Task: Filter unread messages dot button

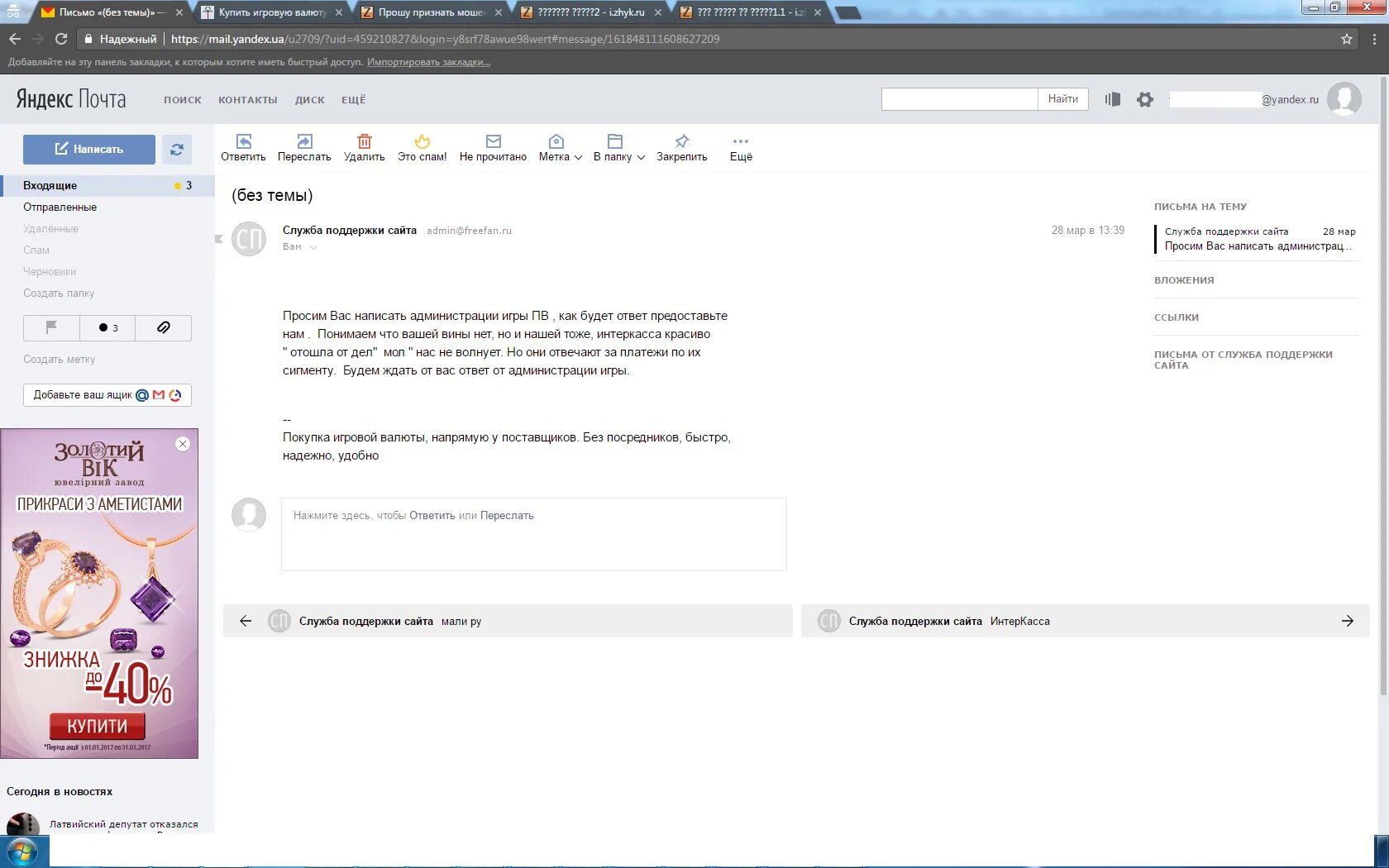Action: pyautogui.click(x=107, y=327)
